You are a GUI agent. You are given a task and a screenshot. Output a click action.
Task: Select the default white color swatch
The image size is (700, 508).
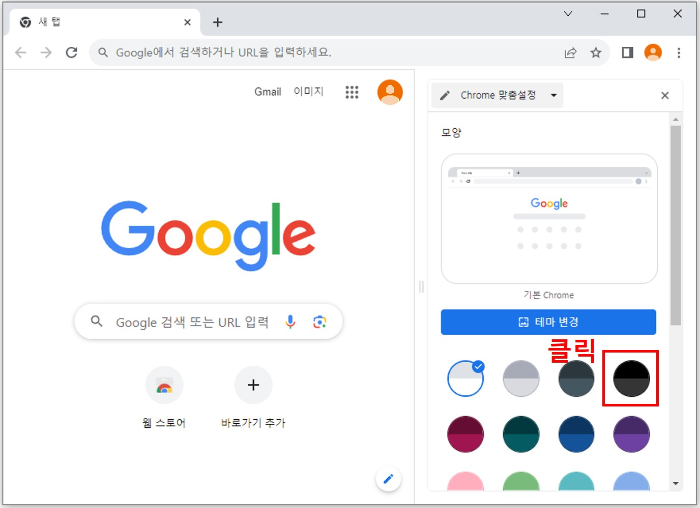(465, 379)
